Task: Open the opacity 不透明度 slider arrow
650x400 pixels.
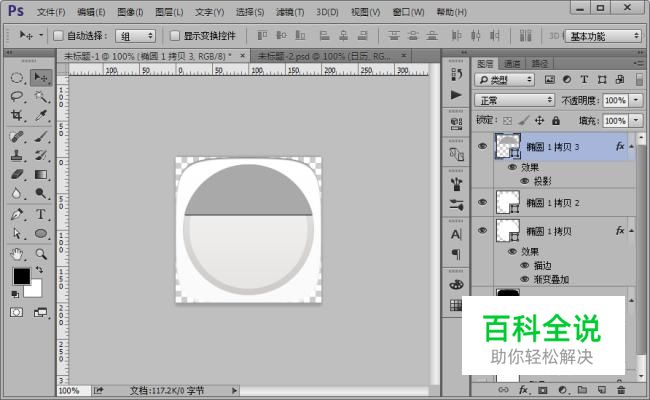Action: [636, 100]
